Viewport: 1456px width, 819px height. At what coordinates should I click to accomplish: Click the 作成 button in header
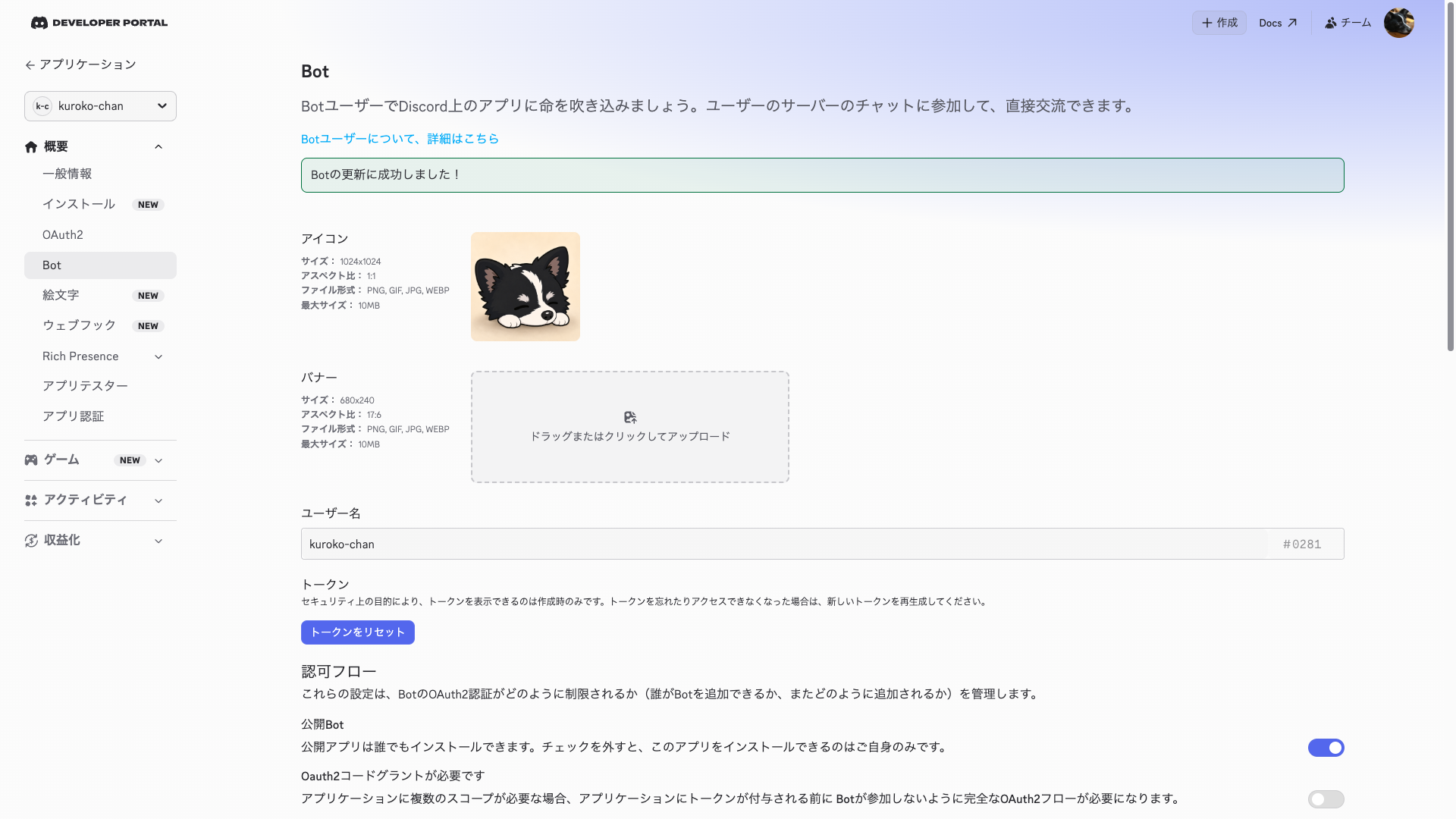tap(1219, 23)
